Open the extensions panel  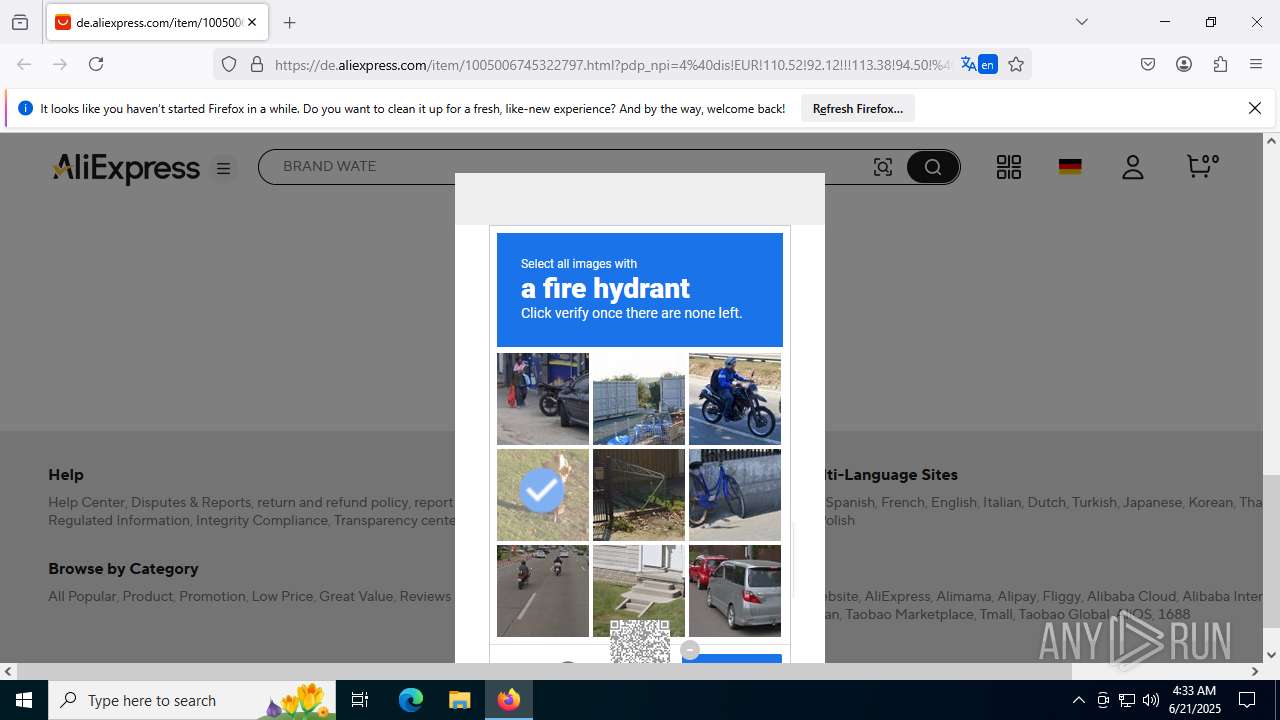(1220, 64)
